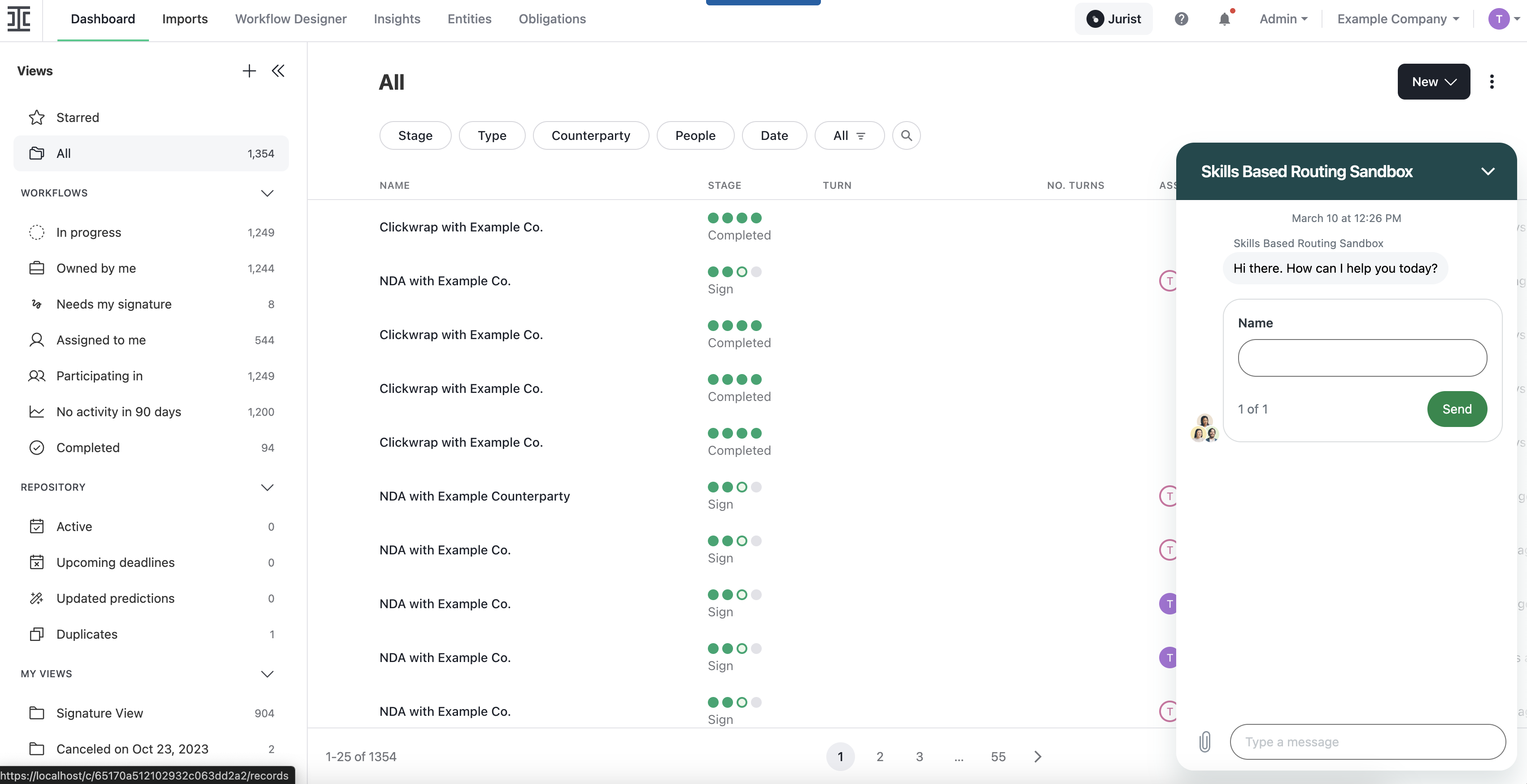Open the Upcoming deadlines view

coord(151,562)
